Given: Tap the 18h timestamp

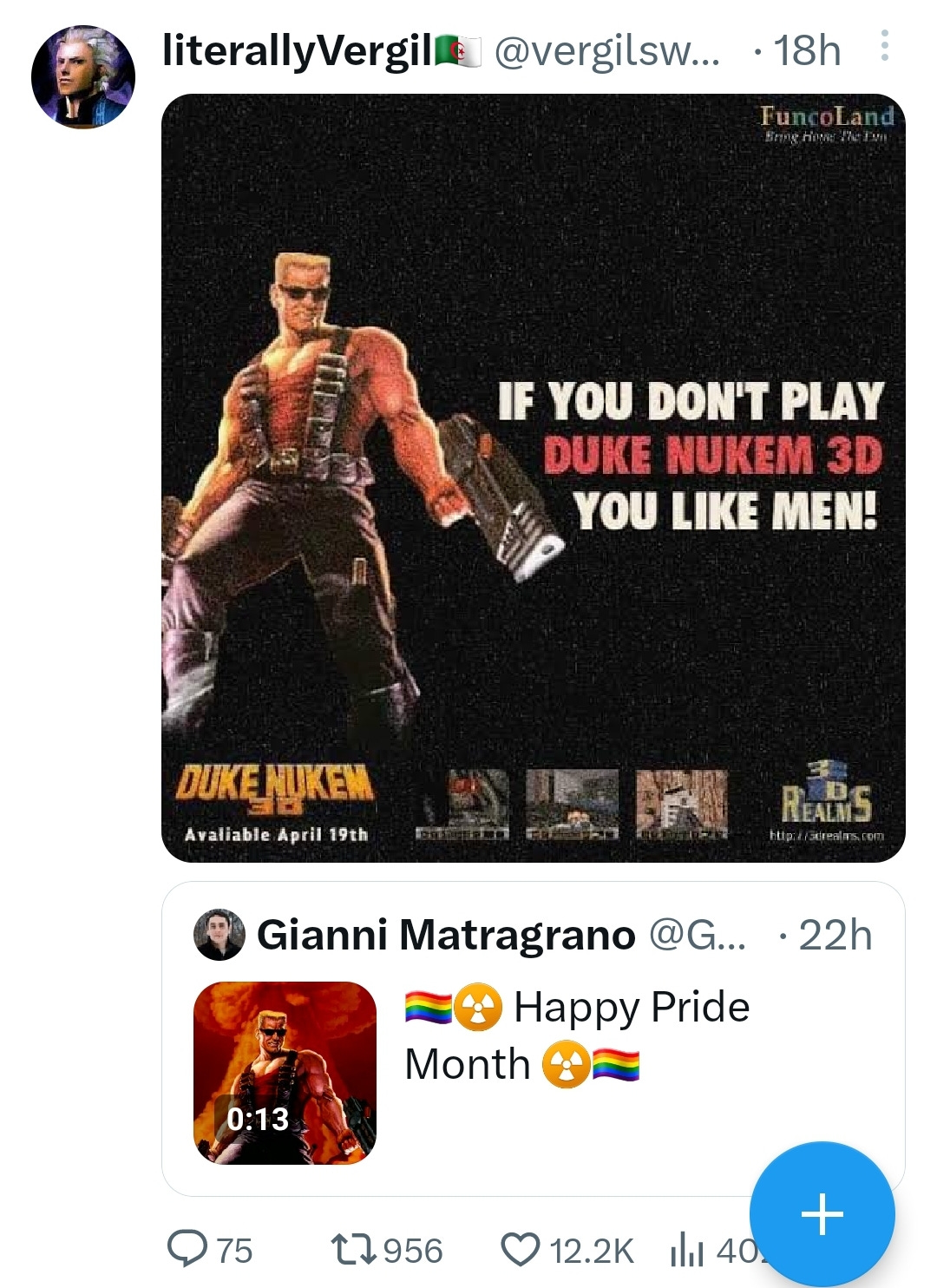Looking at the screenshot, I should [807, 51].
